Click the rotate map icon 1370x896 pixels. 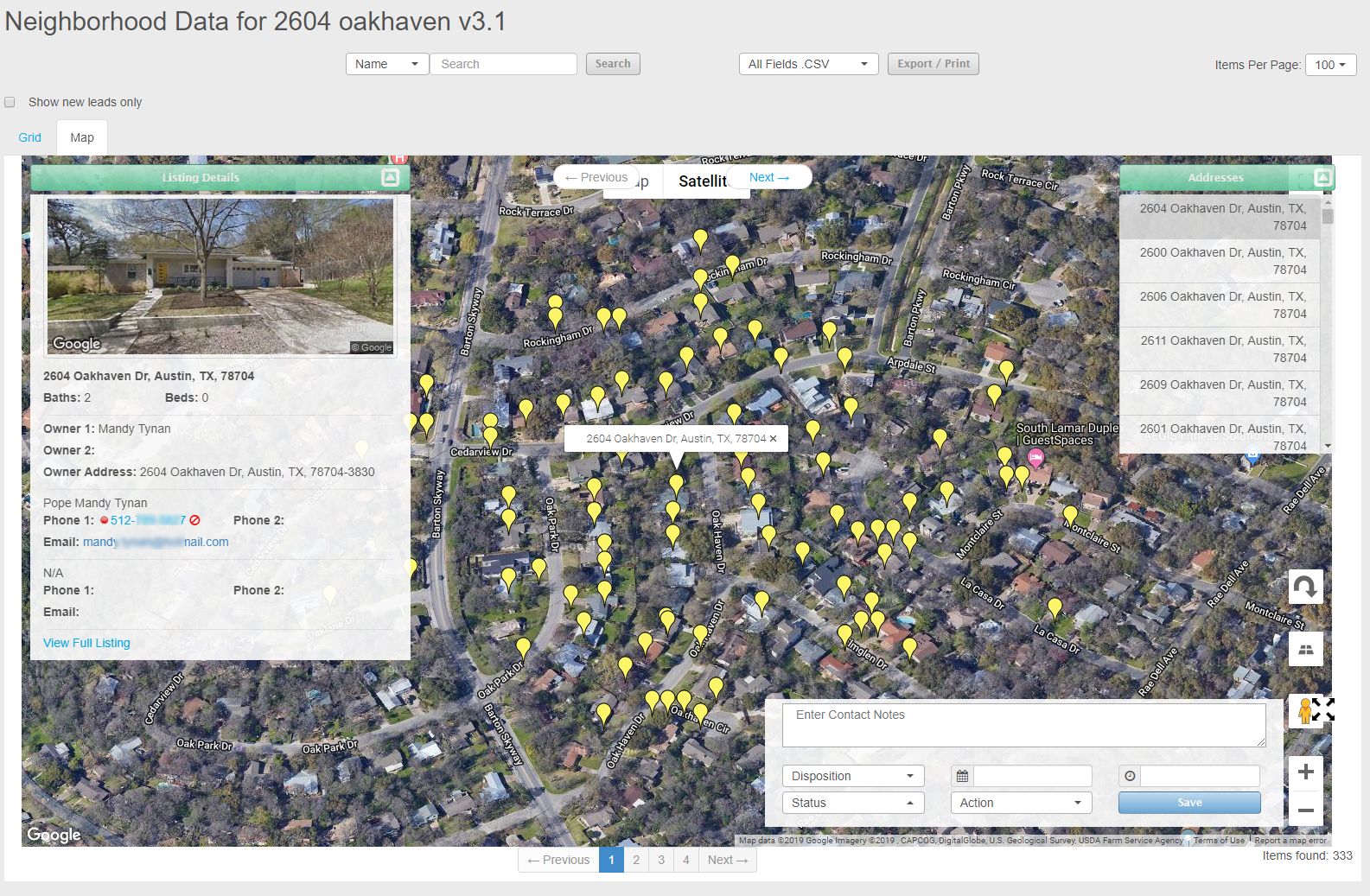[x=1305, y=588]
